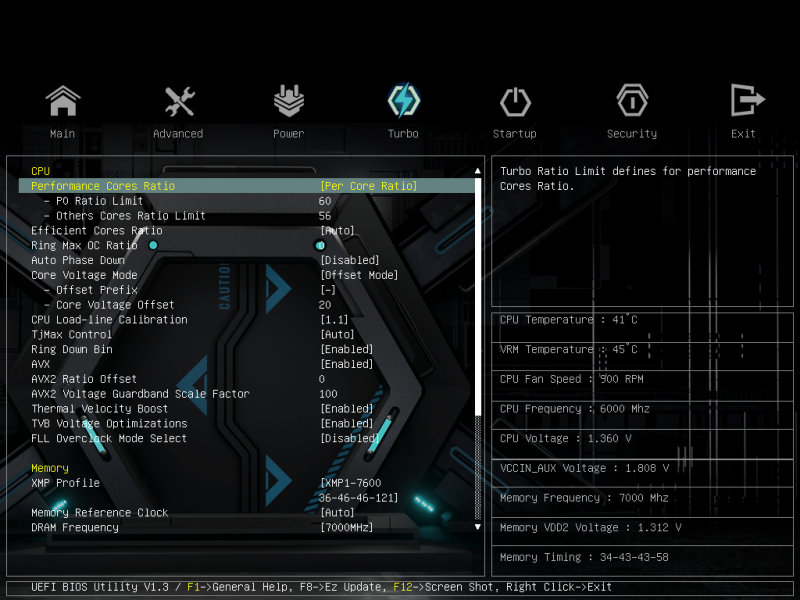Click the Memory VDD2 Voltage 1.312 V readout
This screenshot has height=600, width=800.
[x=590, y=527]
